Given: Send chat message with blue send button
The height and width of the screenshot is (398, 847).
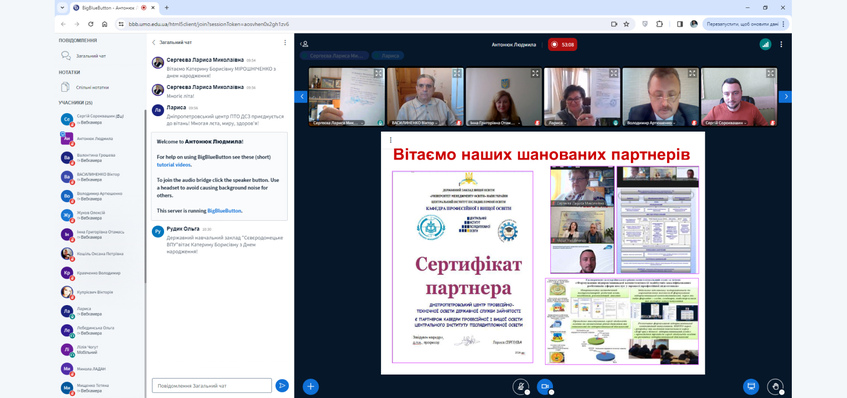Looking at the screenshot, I should [x=281, y=386].
